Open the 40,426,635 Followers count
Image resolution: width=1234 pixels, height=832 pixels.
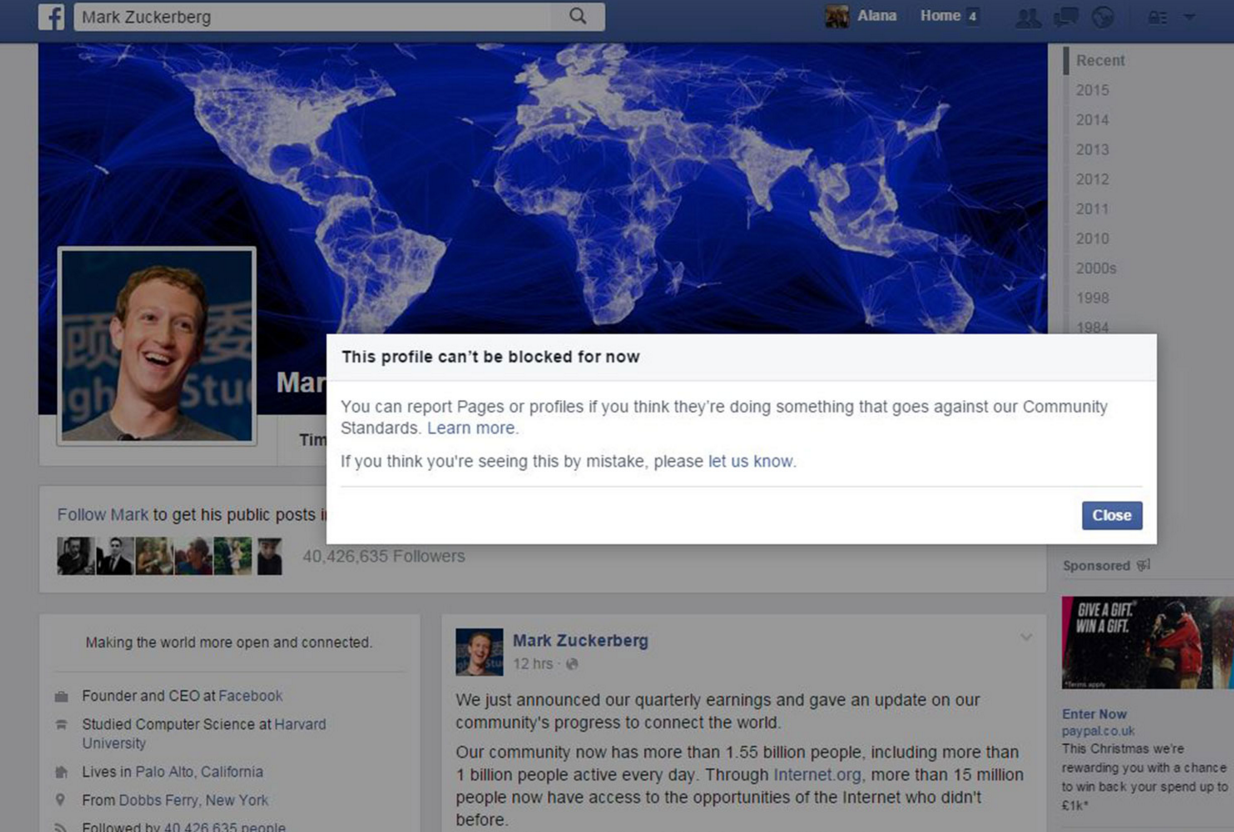click(x=384, y=556)
